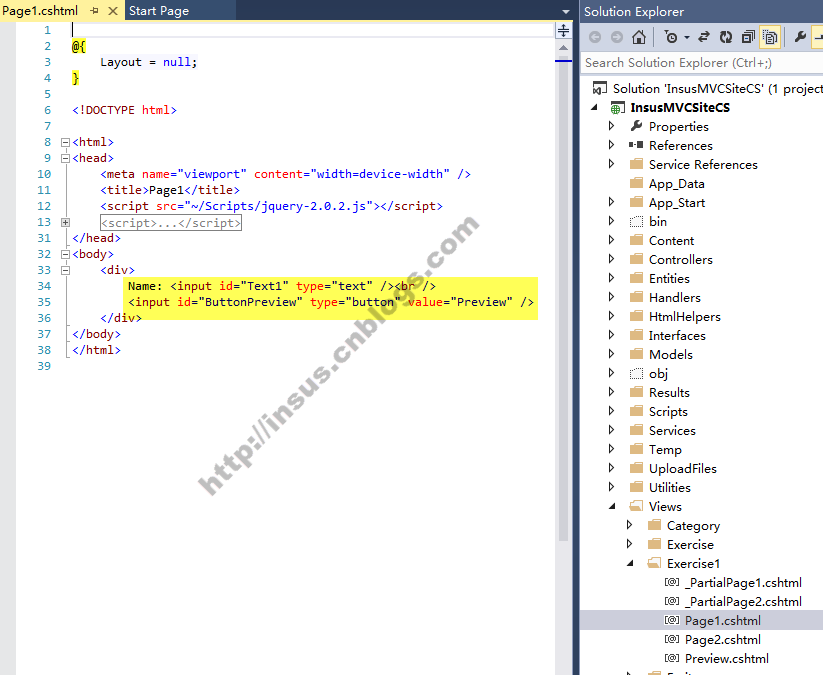Viewport: 823px width, 675px height.
Task: Click the 'Layout = null;' code line
Action: click(x=149, y=62)
